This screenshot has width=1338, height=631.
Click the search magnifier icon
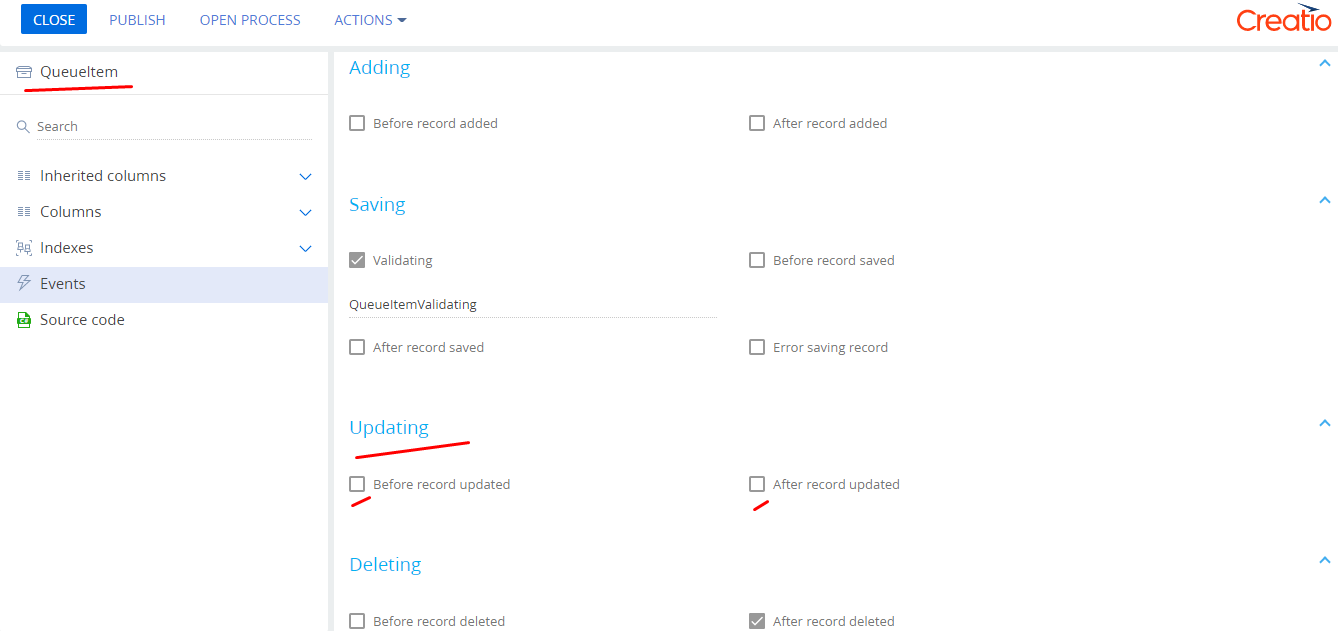[23, 127]
